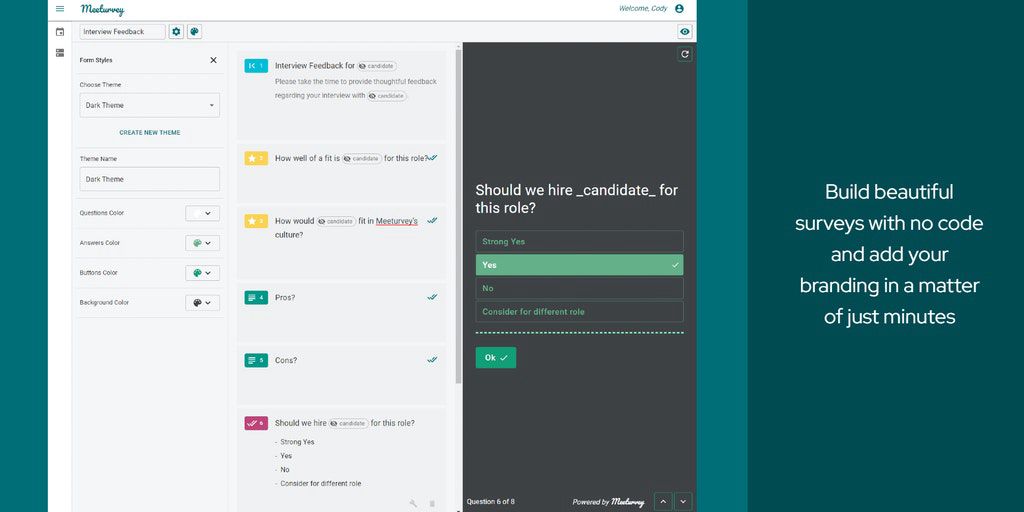
Task: Open the storage sidebar icon
Action: [60, 52]
